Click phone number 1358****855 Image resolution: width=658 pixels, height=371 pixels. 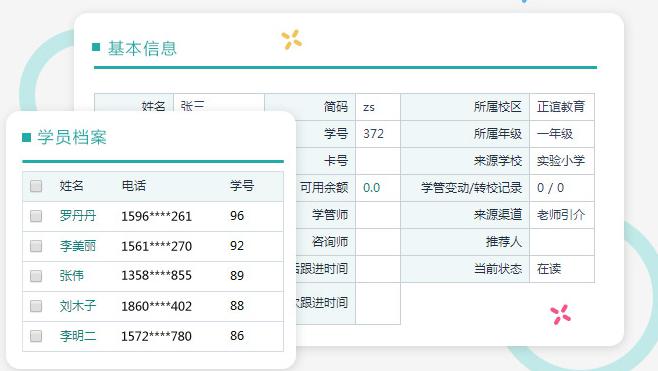pyautogui.click(x=157, y=276)
